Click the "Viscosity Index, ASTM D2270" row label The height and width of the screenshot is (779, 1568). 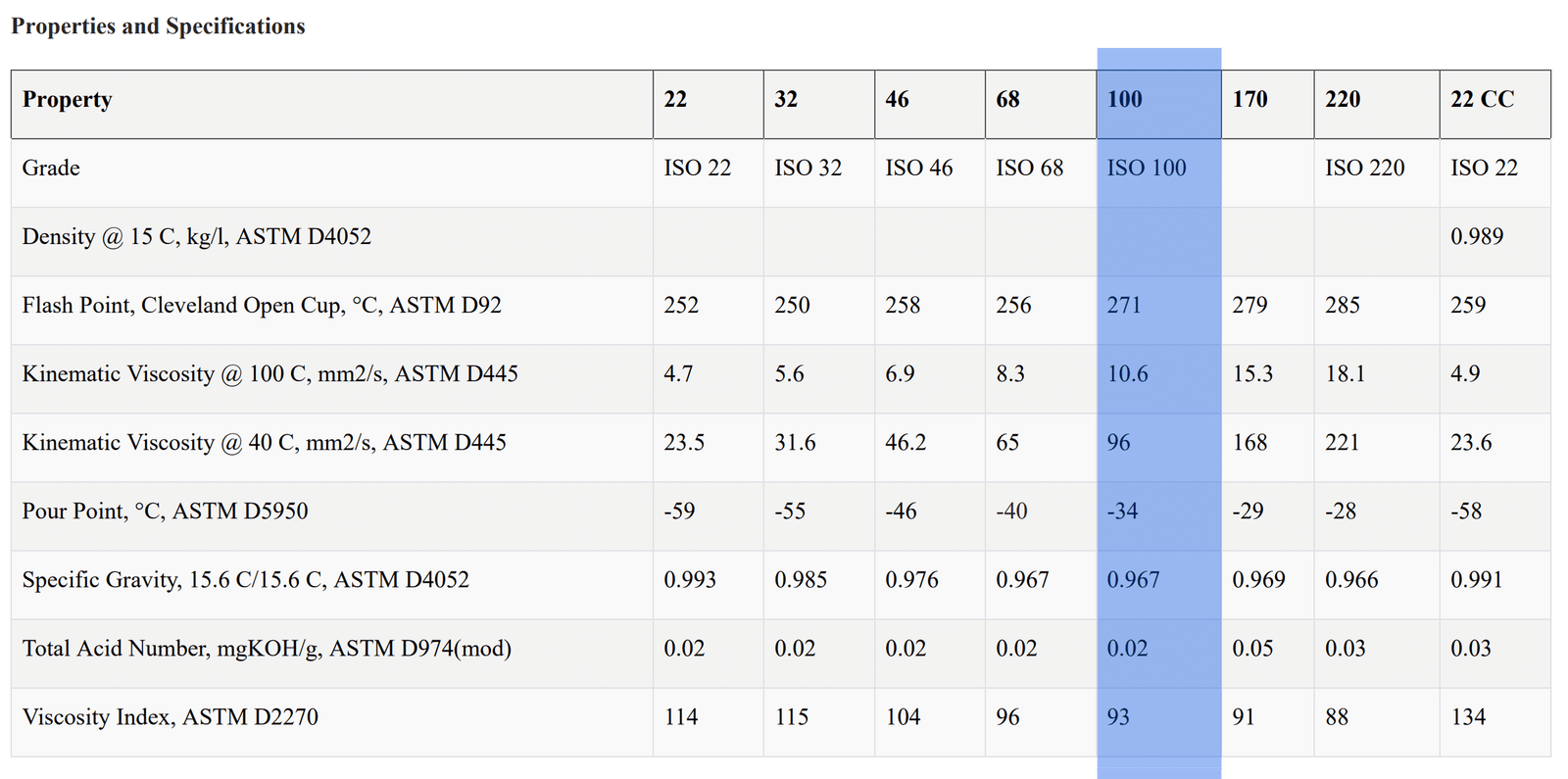click(x=171, y=716)
